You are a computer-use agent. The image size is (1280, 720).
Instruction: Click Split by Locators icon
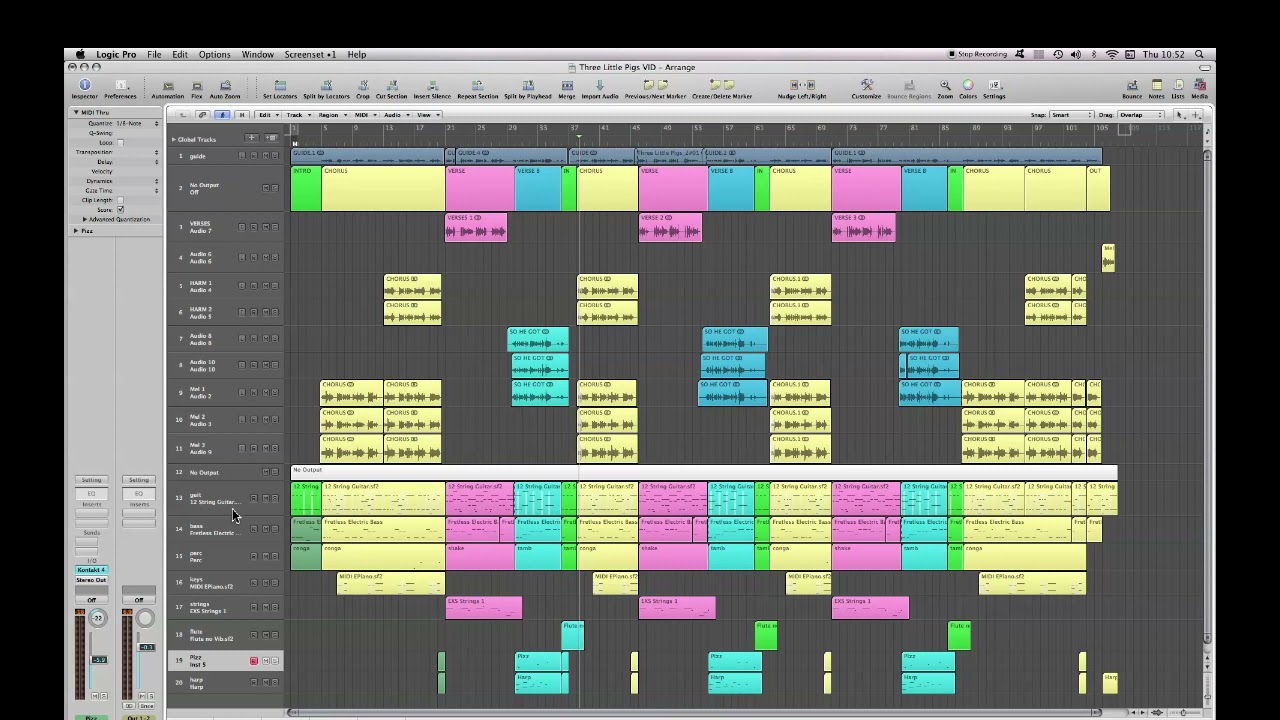326,86
